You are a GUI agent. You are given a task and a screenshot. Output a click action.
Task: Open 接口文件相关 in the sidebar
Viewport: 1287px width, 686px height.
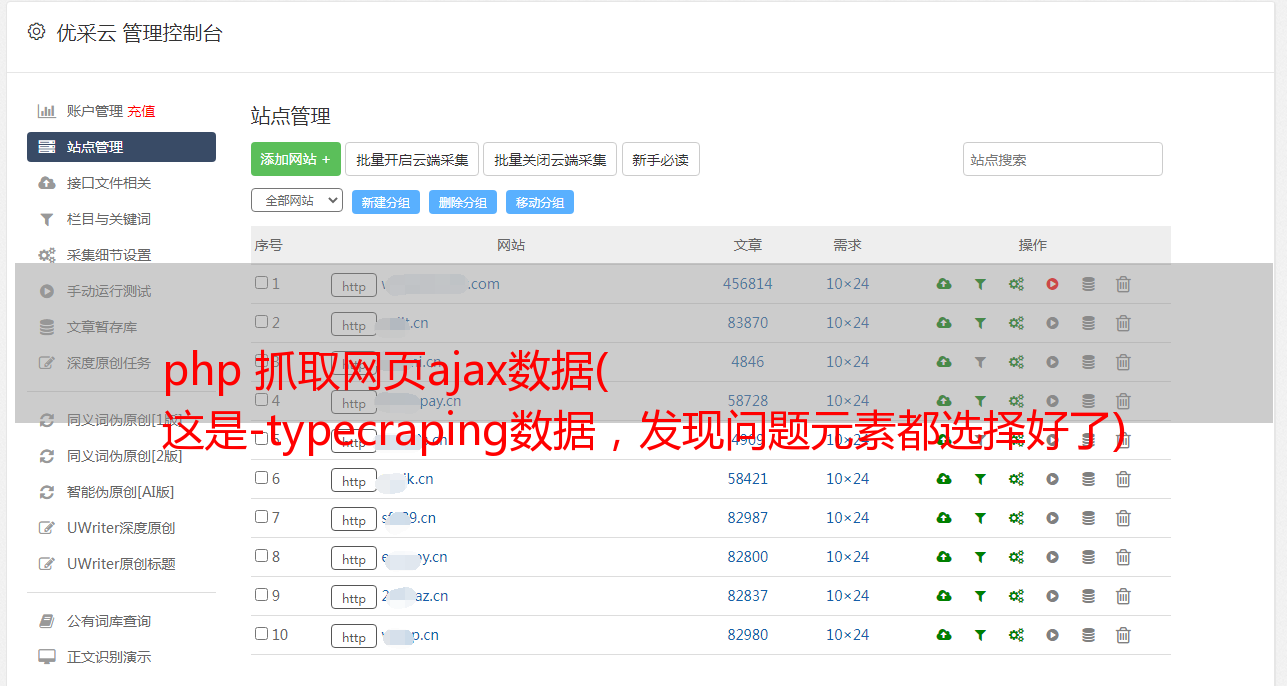pyautogui.click(x=108, y=183)
